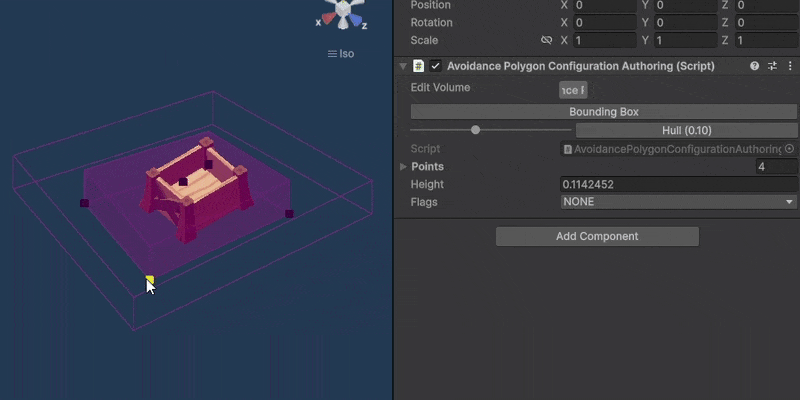Viewport: 800px width, 400px height.
Task: Open the Flags NONE dropdown
Action: point(678,202)
